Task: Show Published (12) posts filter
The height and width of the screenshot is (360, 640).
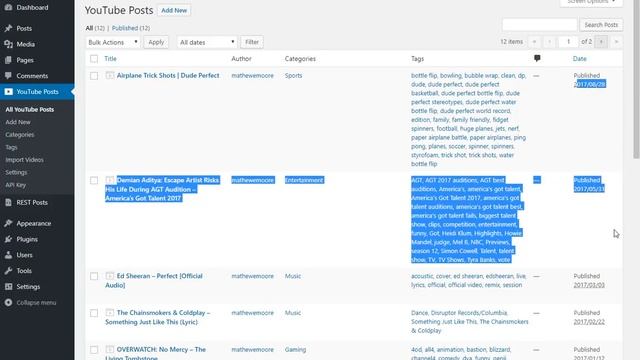Action: (131, 28)
